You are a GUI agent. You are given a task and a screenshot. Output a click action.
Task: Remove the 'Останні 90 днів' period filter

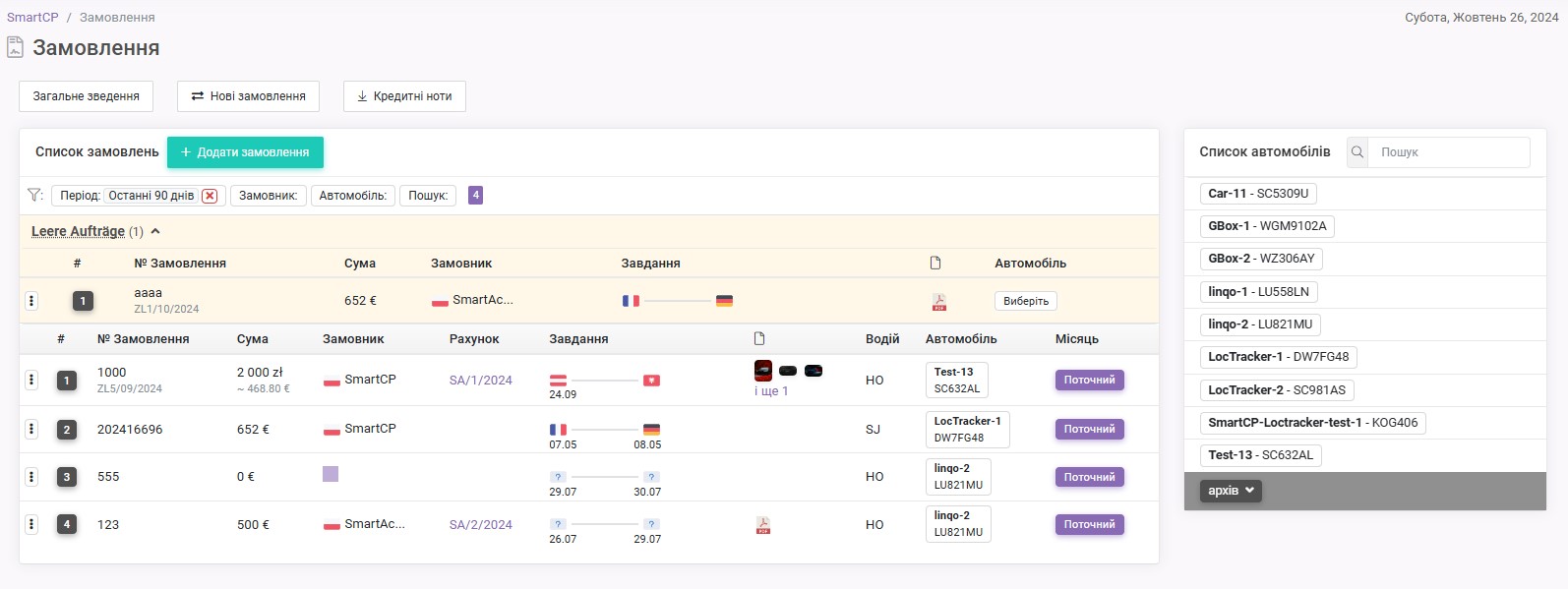pos(210,196)
